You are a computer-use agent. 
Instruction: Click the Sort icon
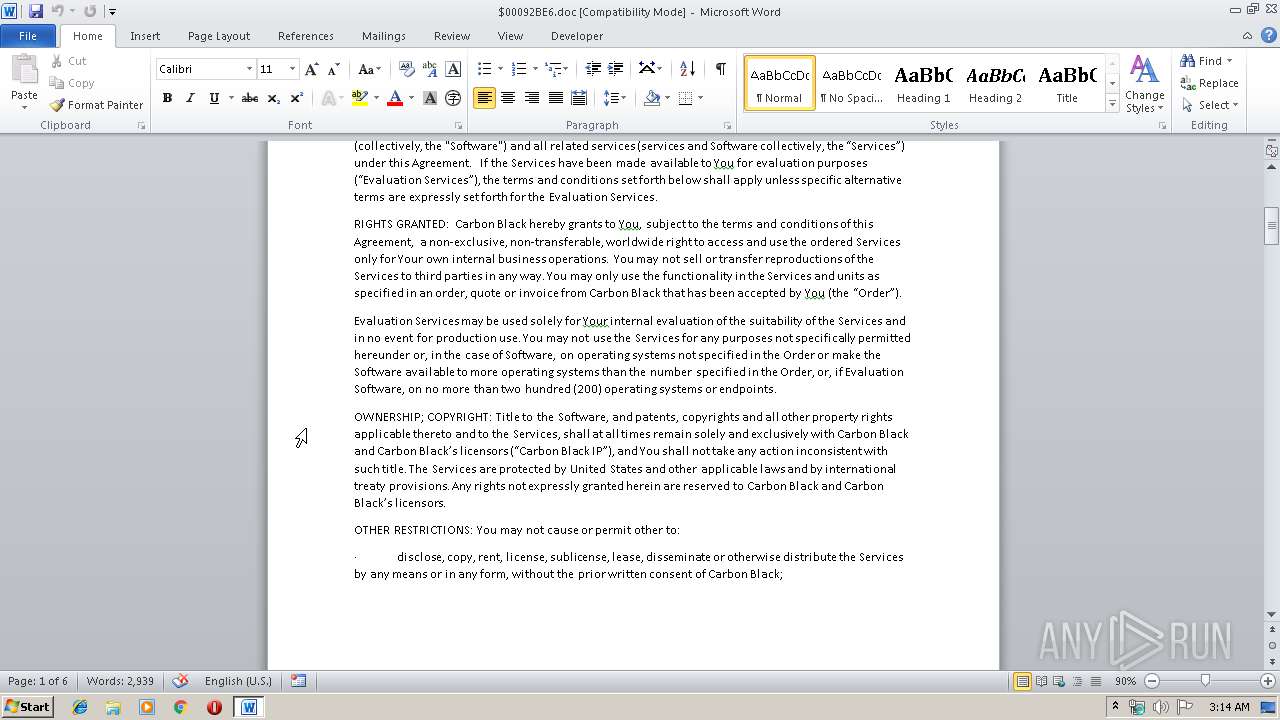coord(687,69)
